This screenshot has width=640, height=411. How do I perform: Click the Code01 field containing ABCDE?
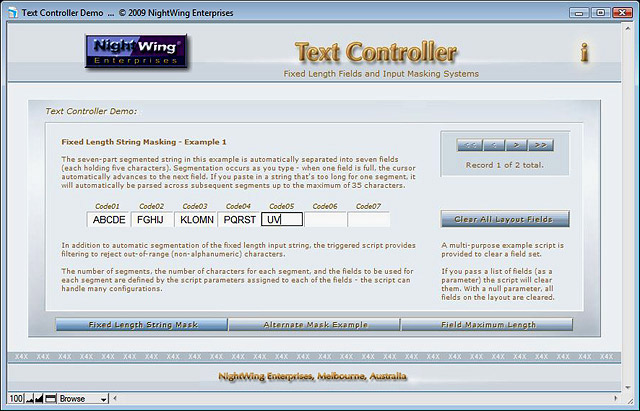[108, 220]
